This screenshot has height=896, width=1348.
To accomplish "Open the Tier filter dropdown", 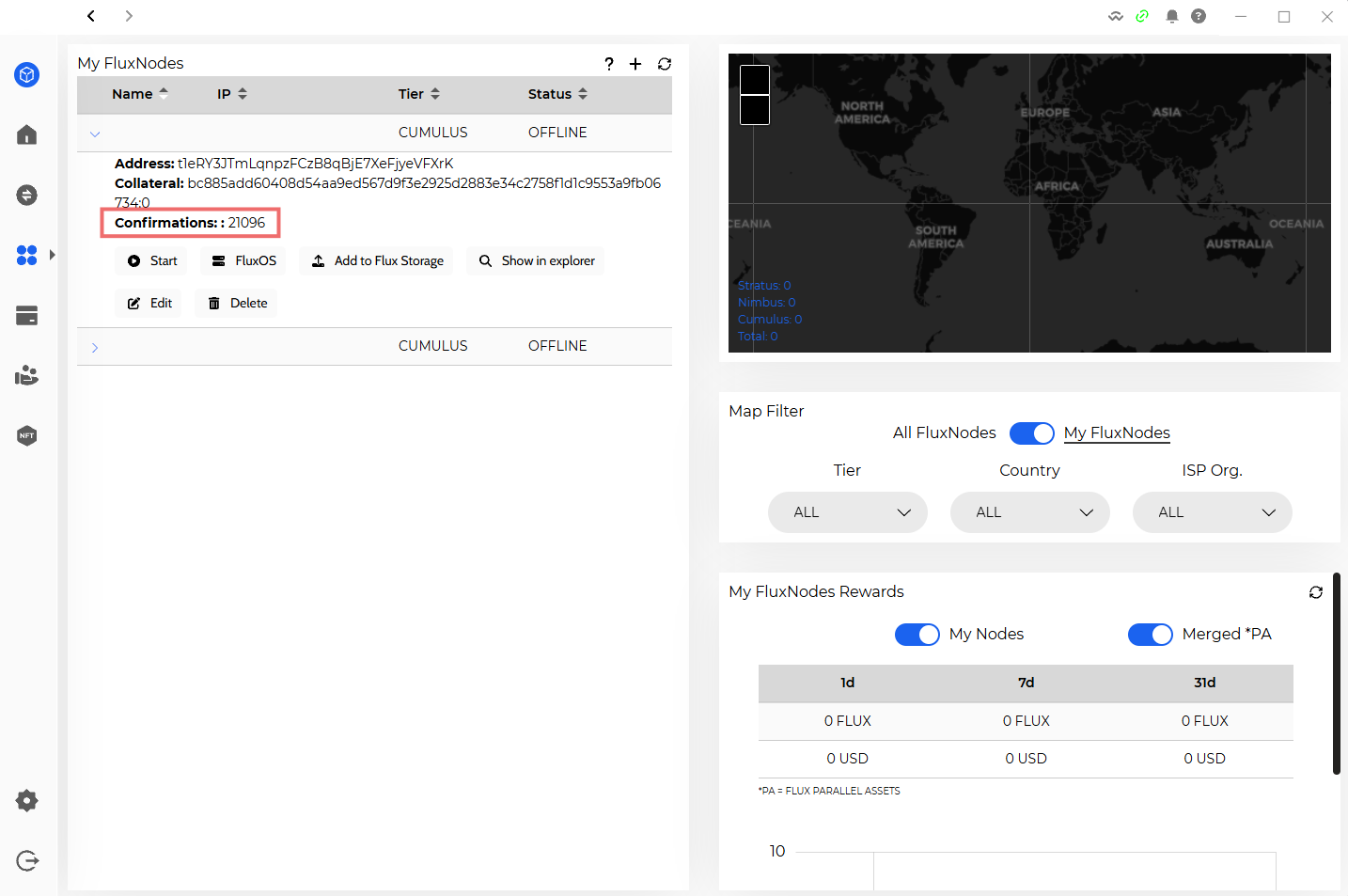I will tap(847, 512).
